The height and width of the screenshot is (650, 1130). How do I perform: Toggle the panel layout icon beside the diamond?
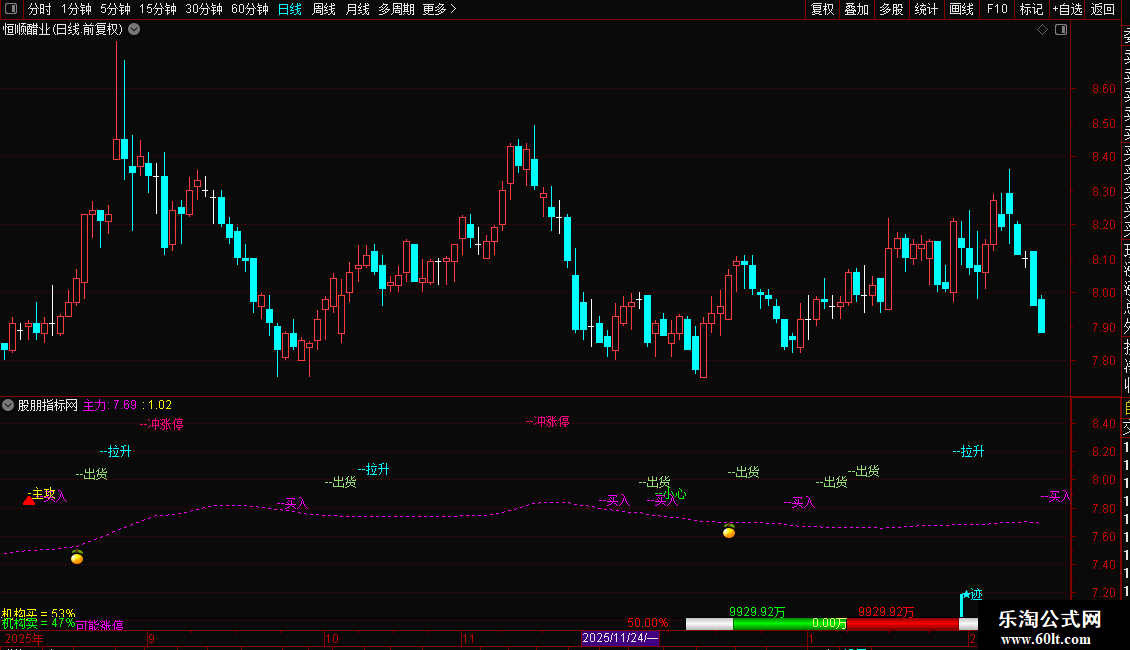pos(1061,30)
